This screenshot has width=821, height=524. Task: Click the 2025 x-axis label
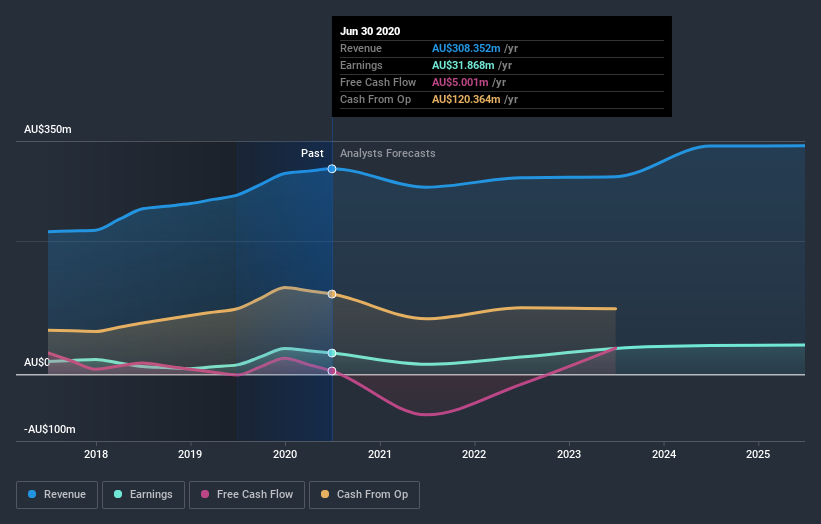tap(758, 454)
